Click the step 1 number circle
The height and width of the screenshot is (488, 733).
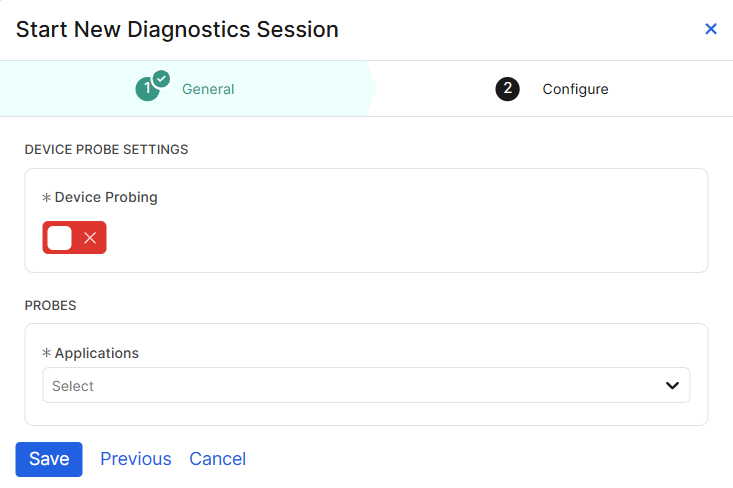(x=147, y=90)
